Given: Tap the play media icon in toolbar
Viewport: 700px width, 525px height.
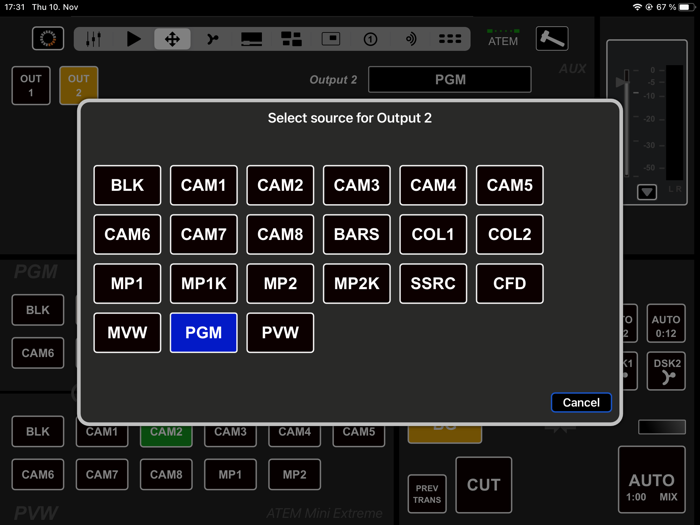Looking at the screenshot, I should point(133,39).
